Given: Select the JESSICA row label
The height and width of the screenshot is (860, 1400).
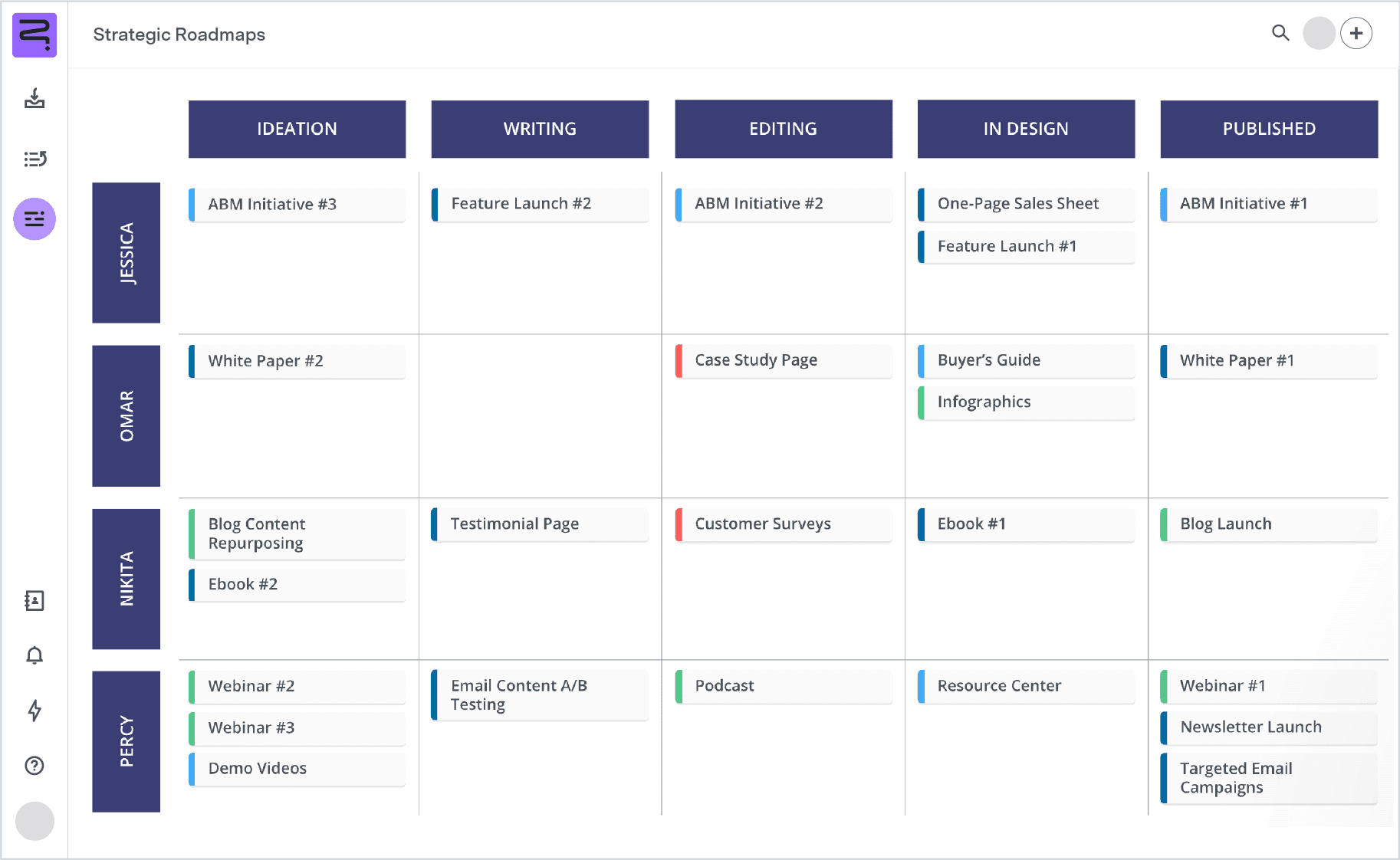Looking at the screenshot, I should tap(126, 253).
